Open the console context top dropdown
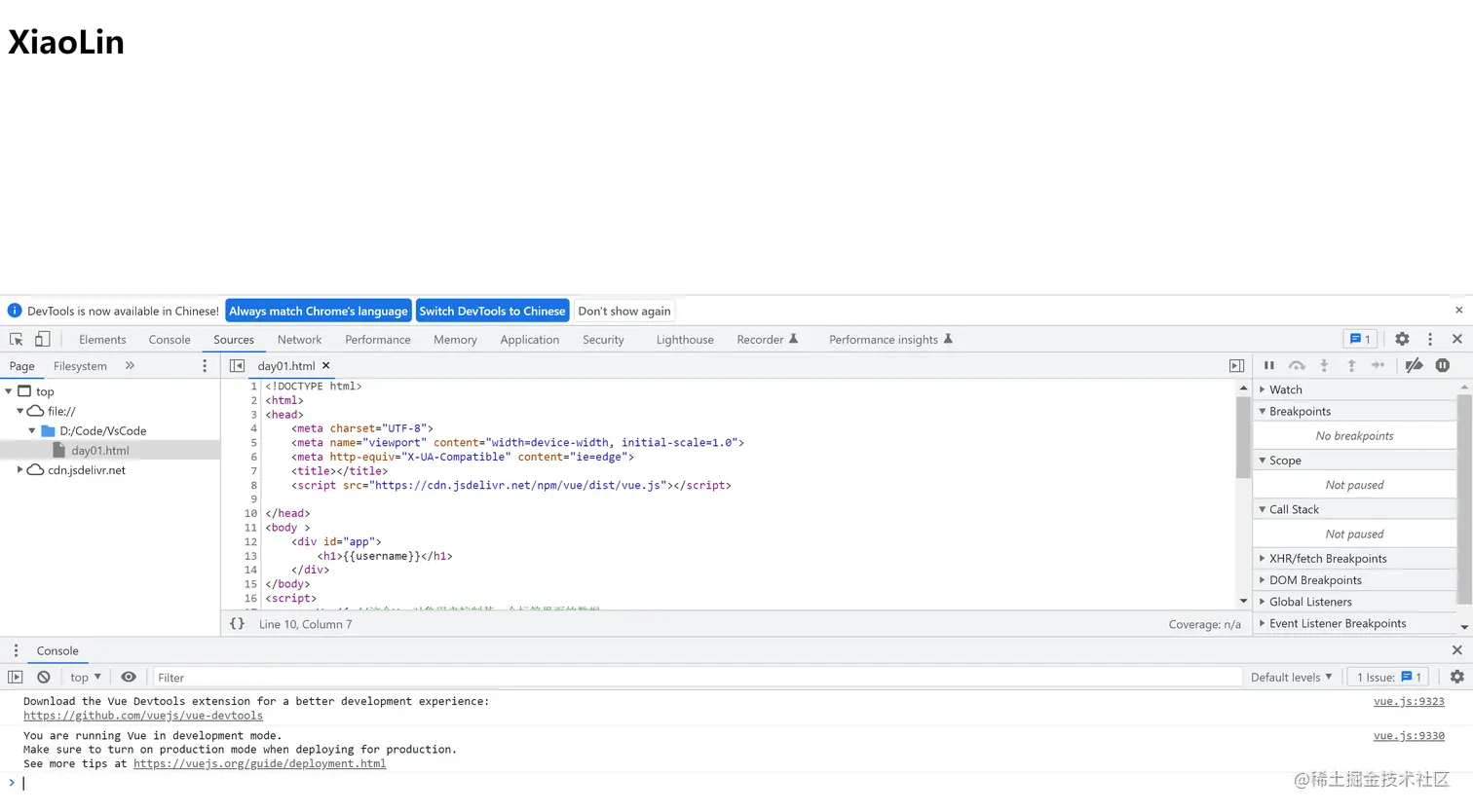Image resolution: width=1473 pixels, height=812 pixels. tap(86, 678)
